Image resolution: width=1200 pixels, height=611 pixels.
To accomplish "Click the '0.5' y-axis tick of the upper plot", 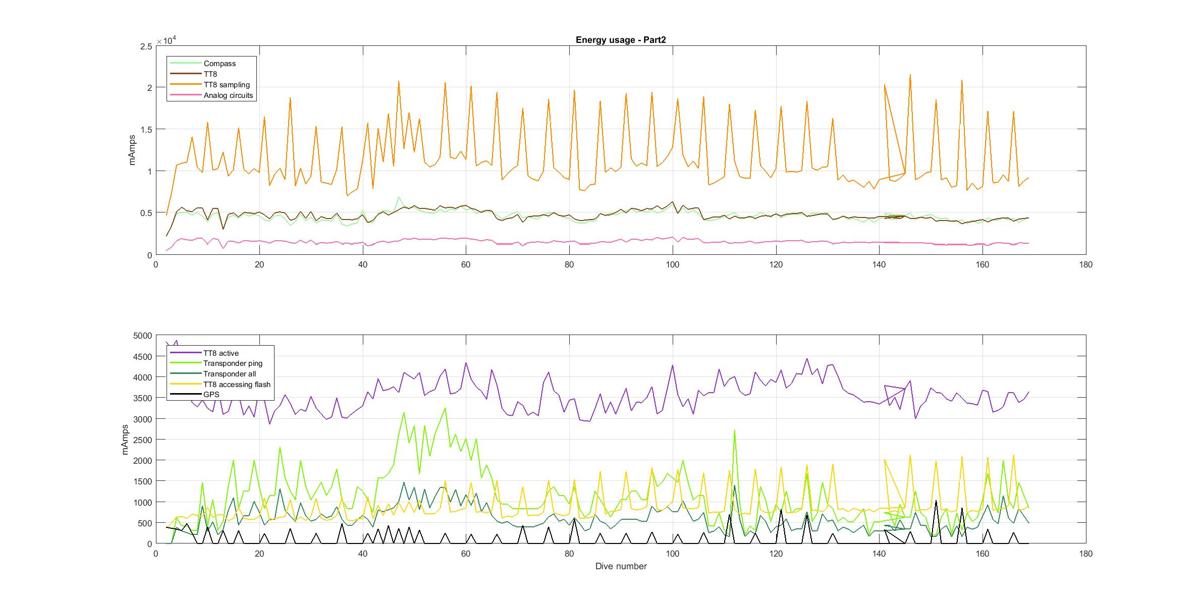I will click(145, 214).
